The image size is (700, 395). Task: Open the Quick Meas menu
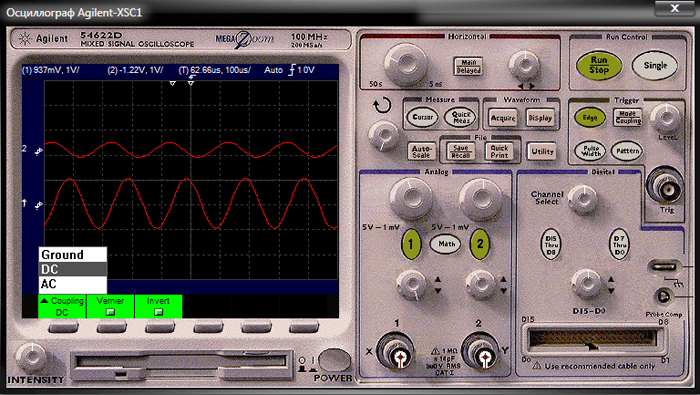coord(461,117)
